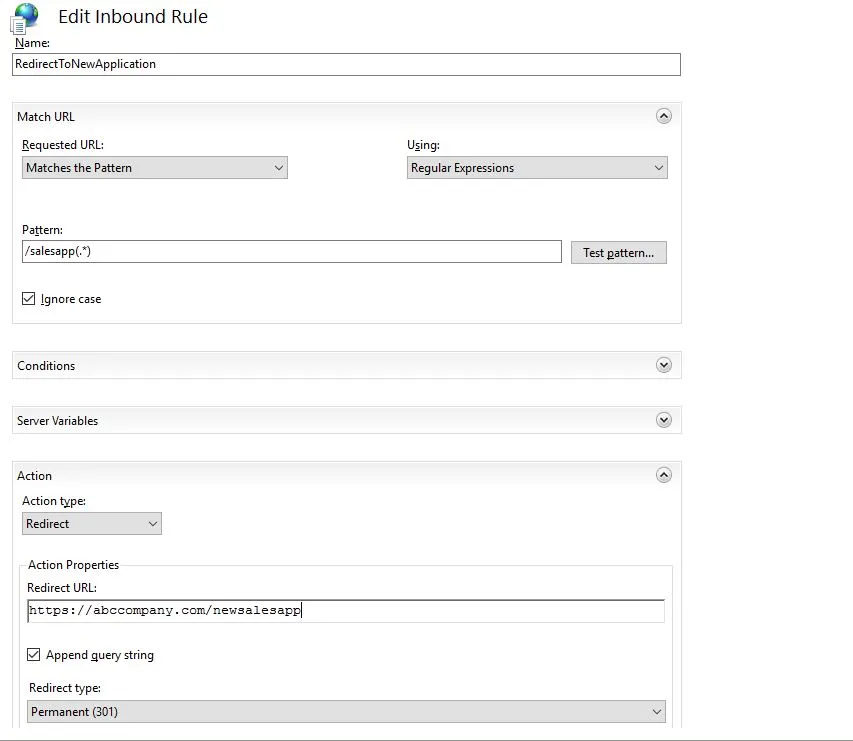
Task: Open the Using Regular Expressions dropdown
Action: [537, 168]
